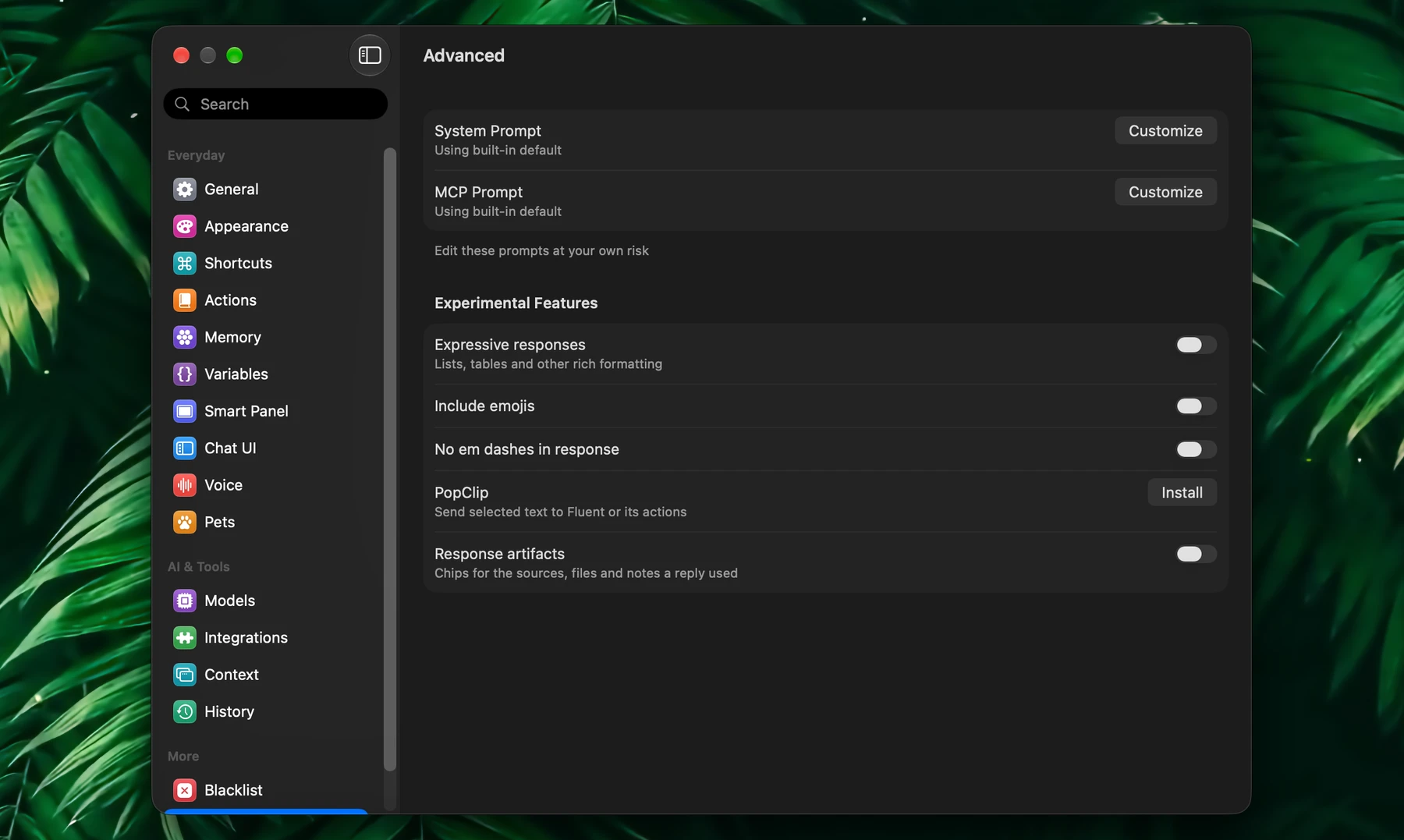Open the Pets sidebar label

click(219, 522)
